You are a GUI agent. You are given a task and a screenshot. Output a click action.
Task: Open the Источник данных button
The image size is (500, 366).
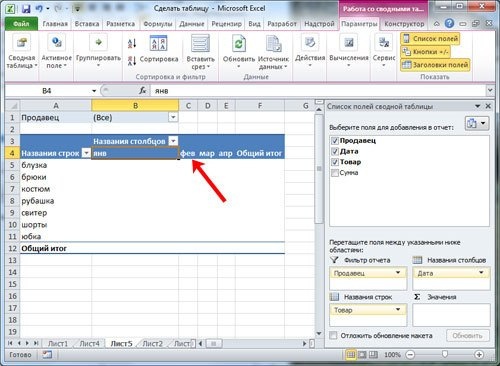(x=273, y=52)
